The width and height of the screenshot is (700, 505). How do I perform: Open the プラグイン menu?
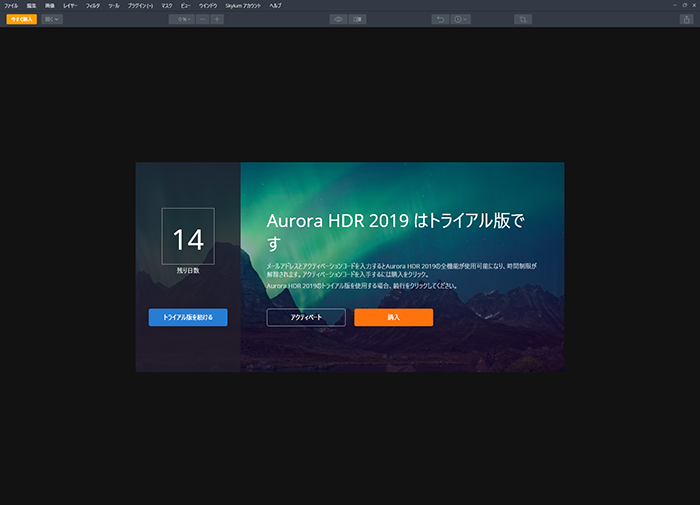pos(140,6)
